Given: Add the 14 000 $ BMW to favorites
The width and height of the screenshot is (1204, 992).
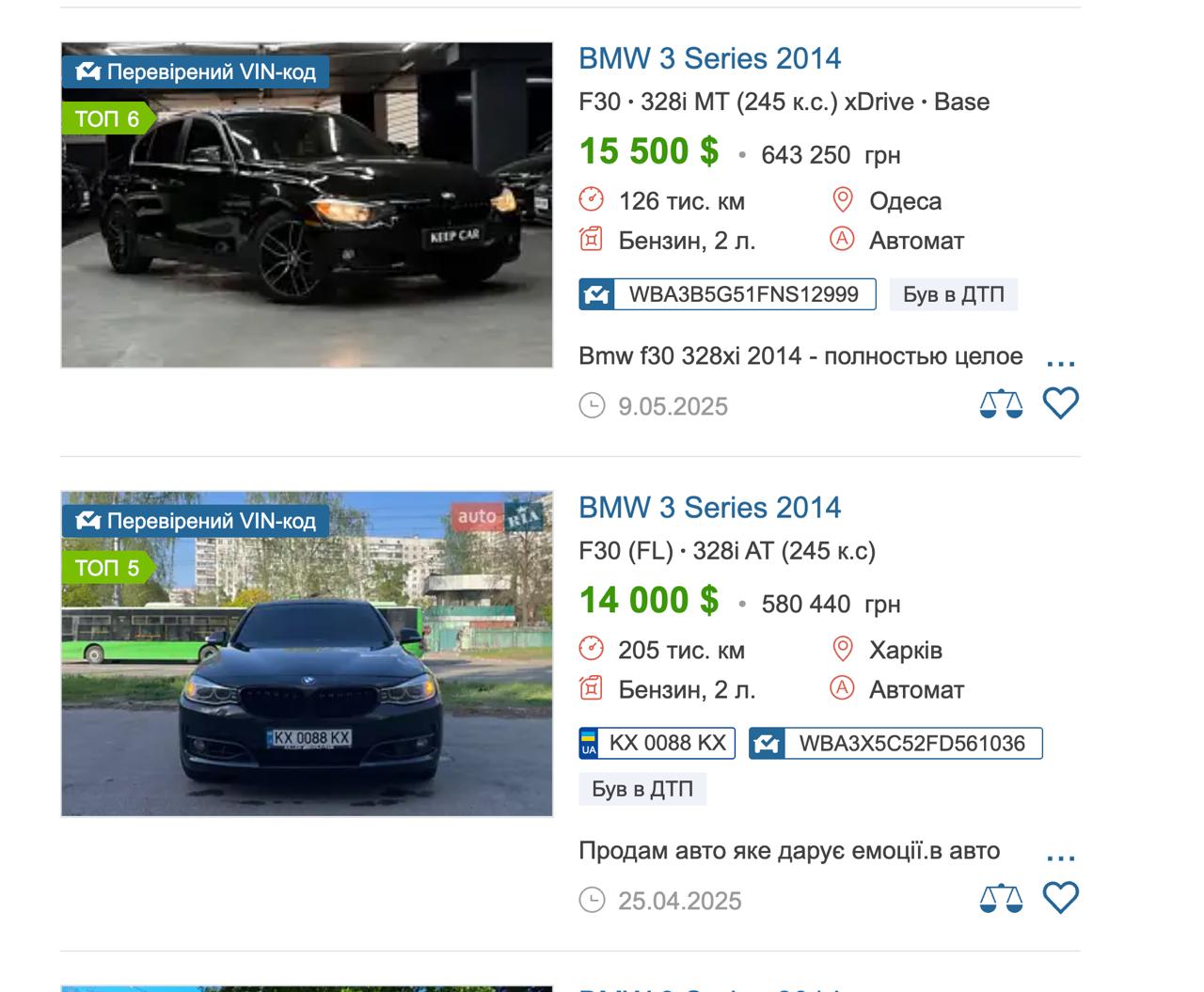Looking at the screenshot, I should [1060, 898].
